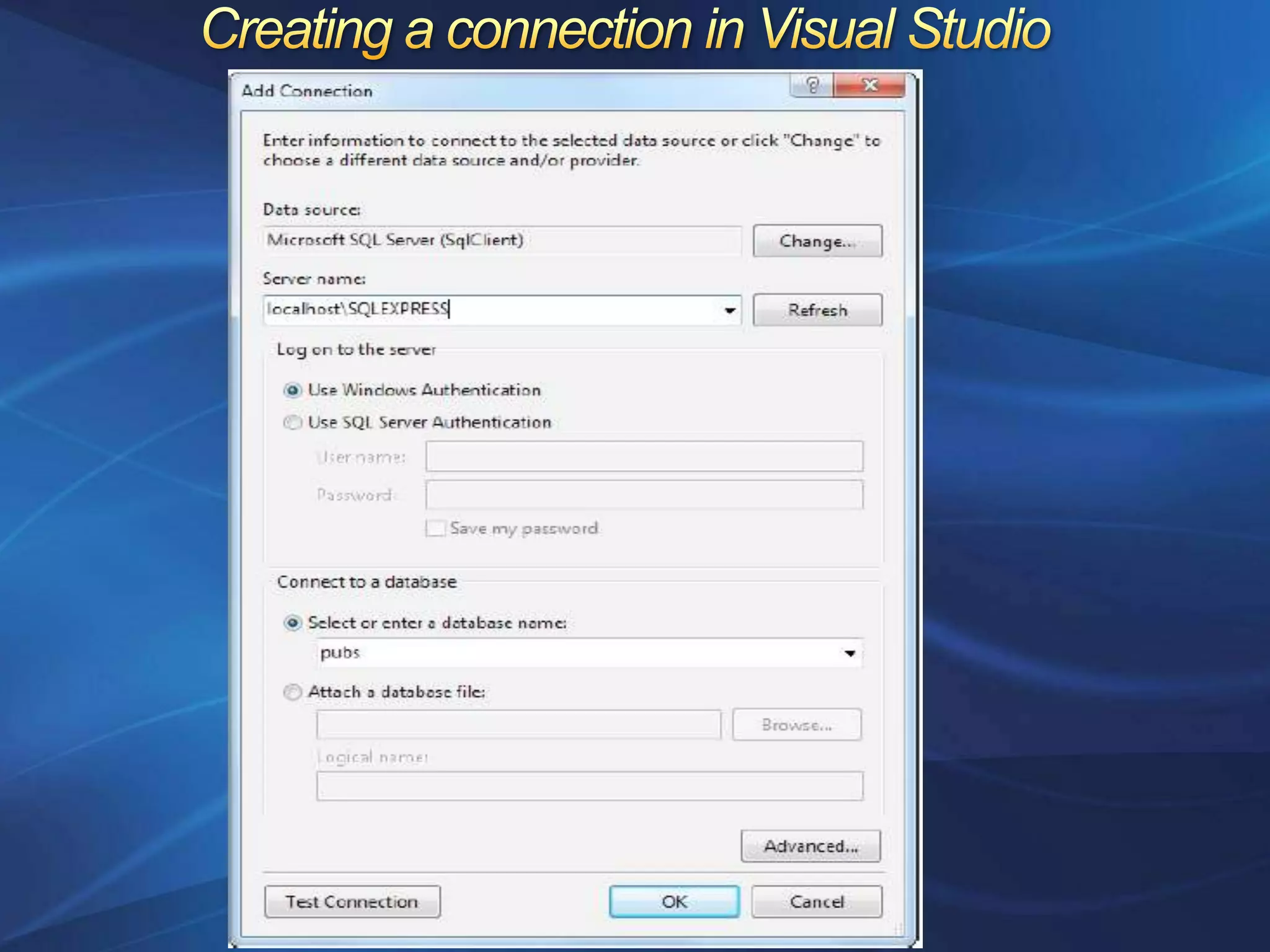Close the Add Connection dialog
The image size is (1270, 952).
pos(869,85)
